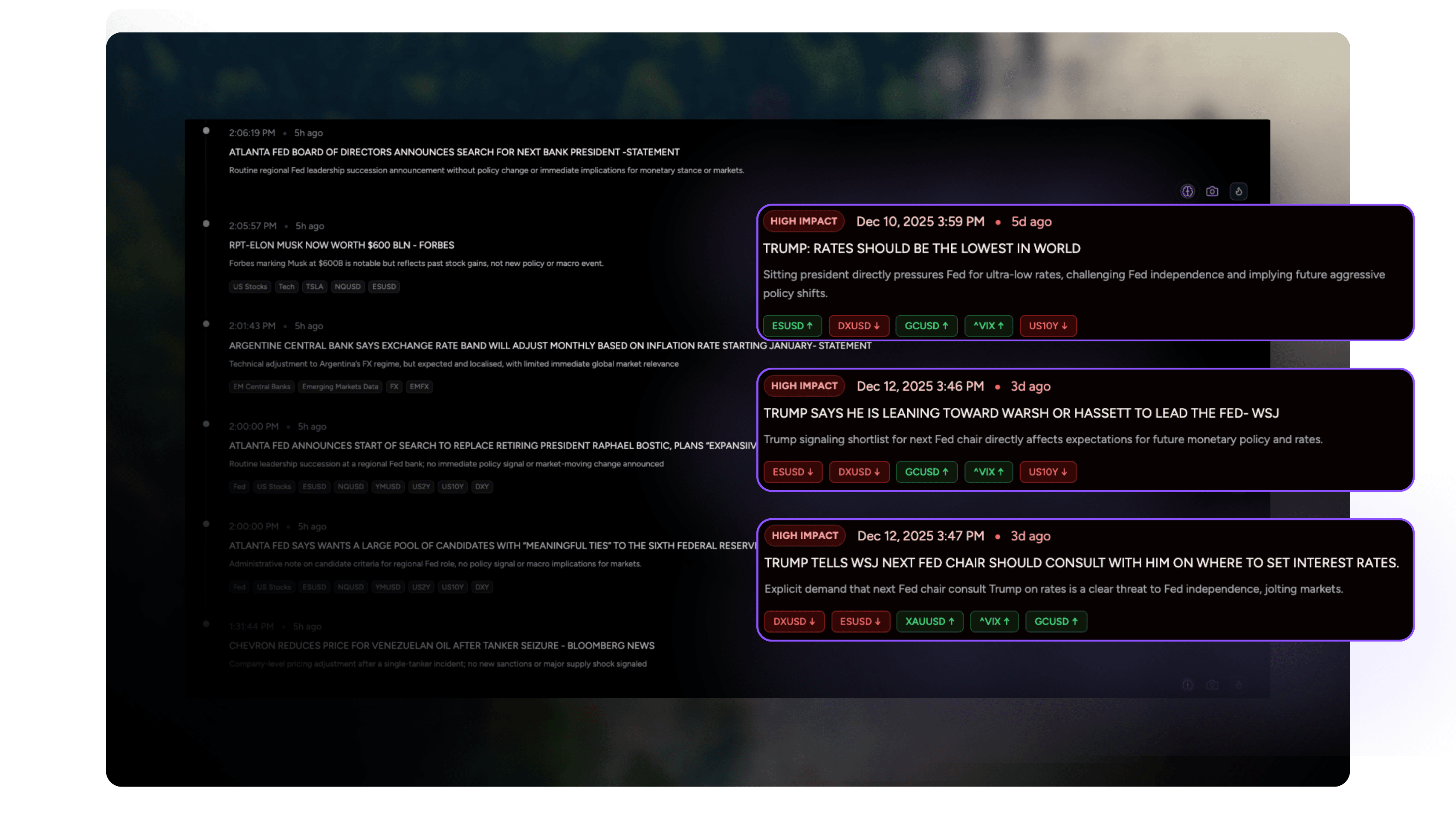
Task: Select Fed tag on Raphael Bostic story
Action: coord(239,487)
